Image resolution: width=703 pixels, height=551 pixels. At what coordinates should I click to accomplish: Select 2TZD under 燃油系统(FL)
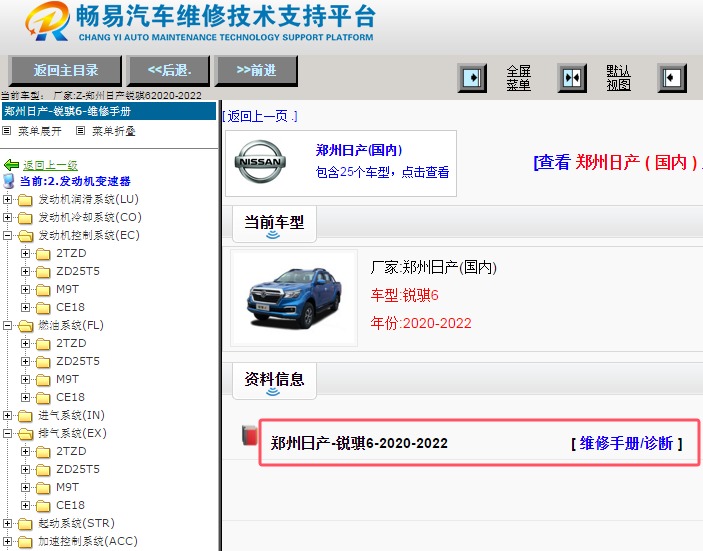(71, 343)
